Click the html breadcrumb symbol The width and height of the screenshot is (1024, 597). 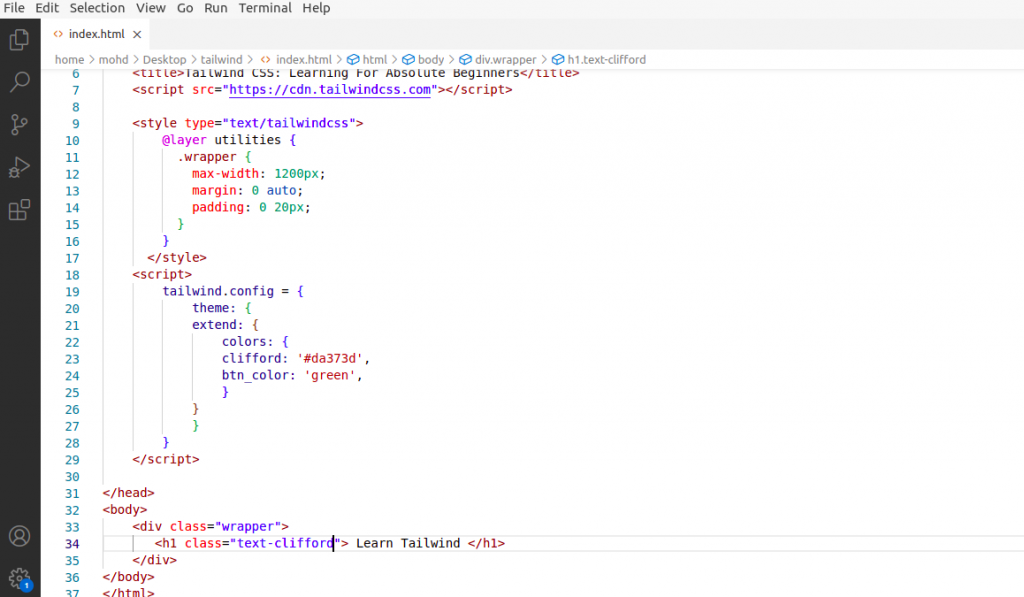coord(368,59)
